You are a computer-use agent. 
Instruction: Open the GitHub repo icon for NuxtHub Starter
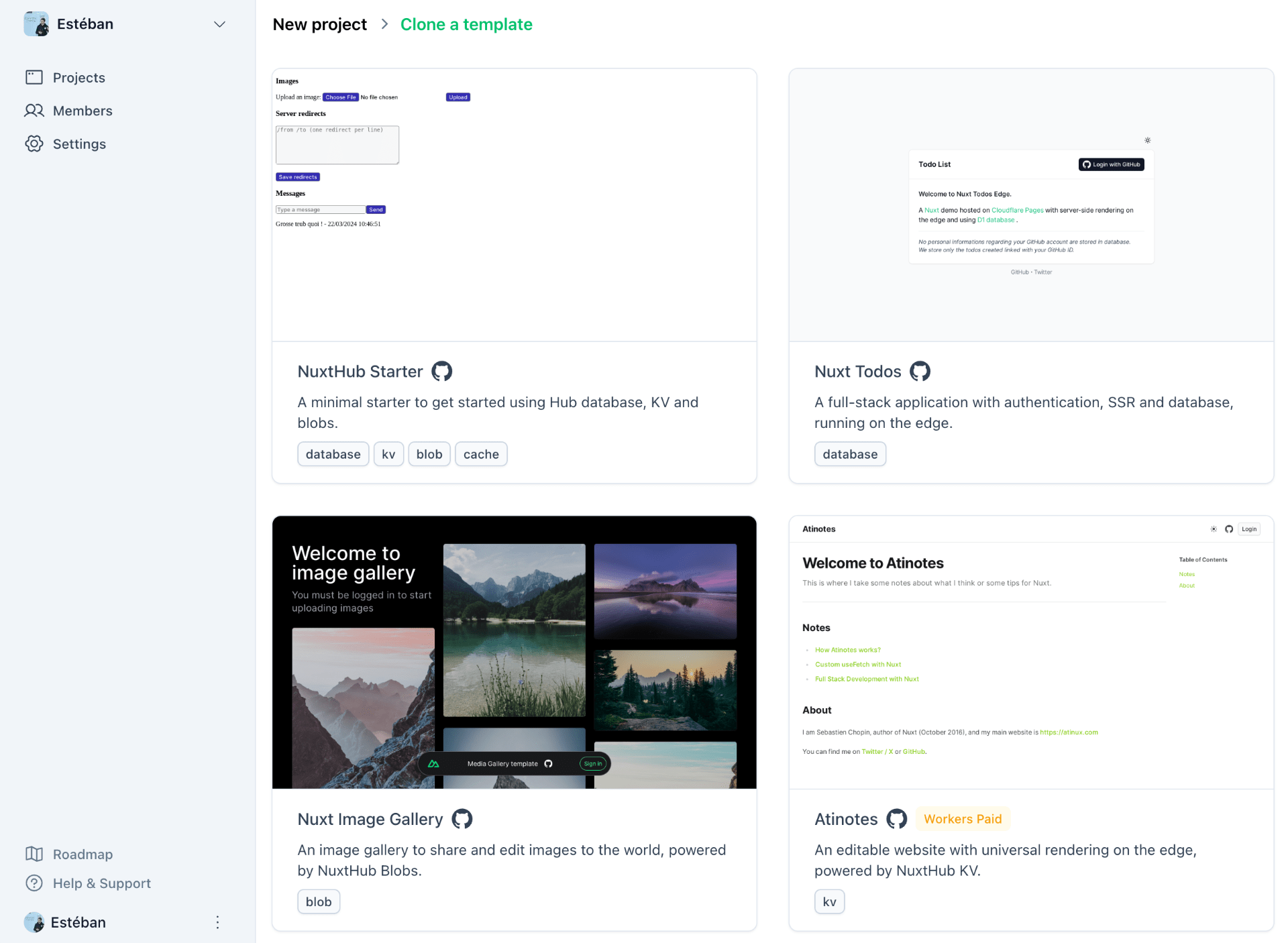pos(442,371)
